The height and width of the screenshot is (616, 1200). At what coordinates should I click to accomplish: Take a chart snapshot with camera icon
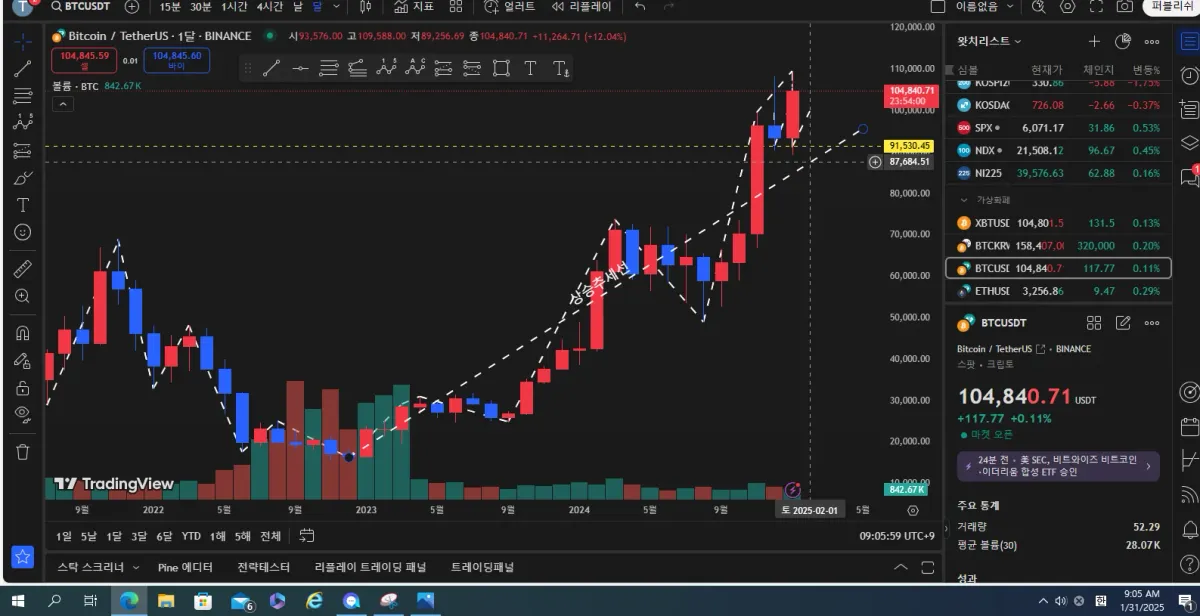click(x=1125, y=7)
